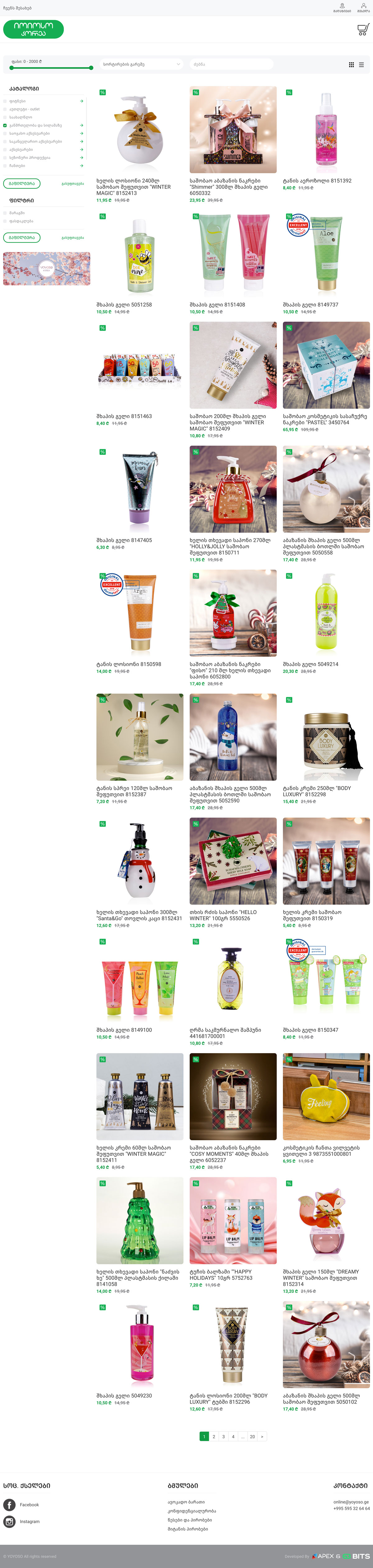Image resolution: width=373 pixels, height=1568 pixels.
Task: Click the catalog გაფილტვრა button
Action: click(x=22, y=183)
